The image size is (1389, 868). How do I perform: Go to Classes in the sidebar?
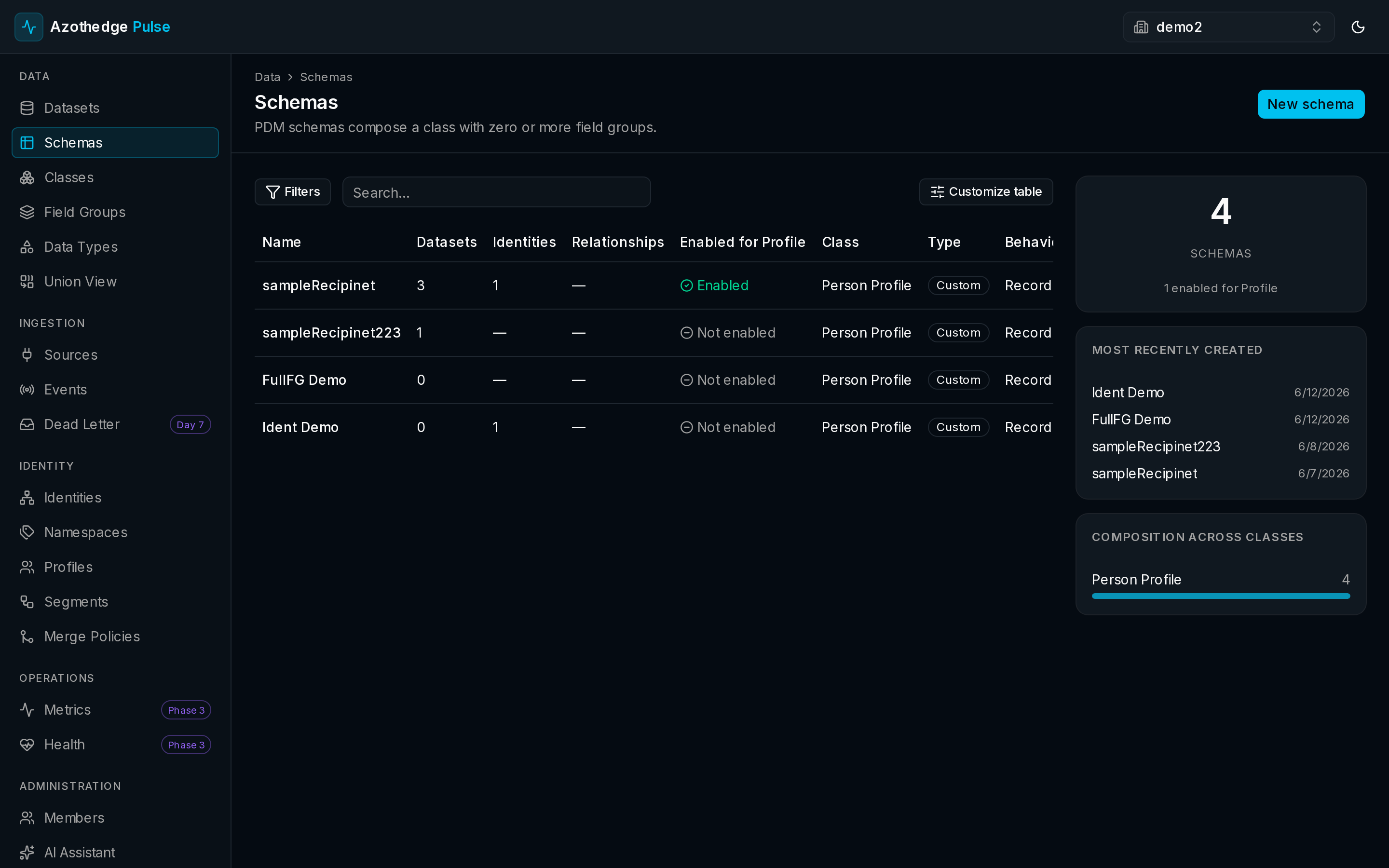(x=115, y=177)
